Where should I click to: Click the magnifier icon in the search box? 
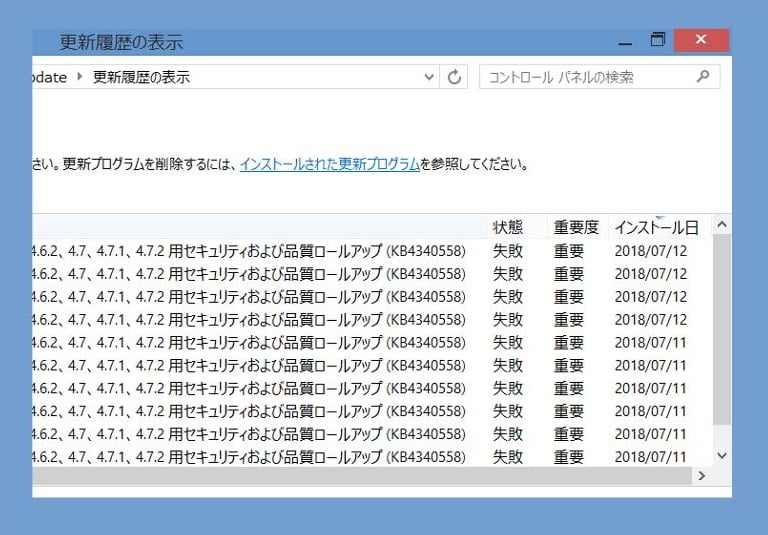coord(703,77)
